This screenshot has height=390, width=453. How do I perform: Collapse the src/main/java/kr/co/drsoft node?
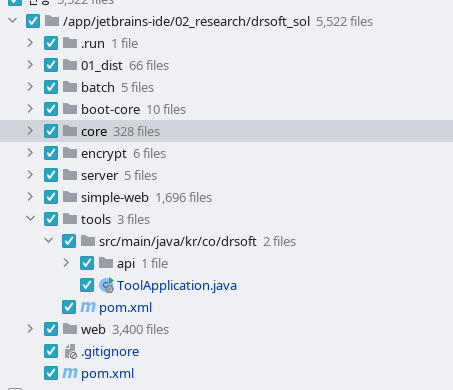coord(48,241)
